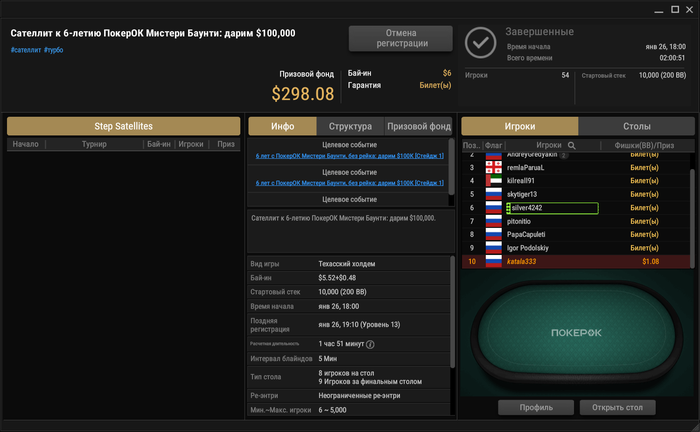Open the first Целевое событие tournament link

350,156
